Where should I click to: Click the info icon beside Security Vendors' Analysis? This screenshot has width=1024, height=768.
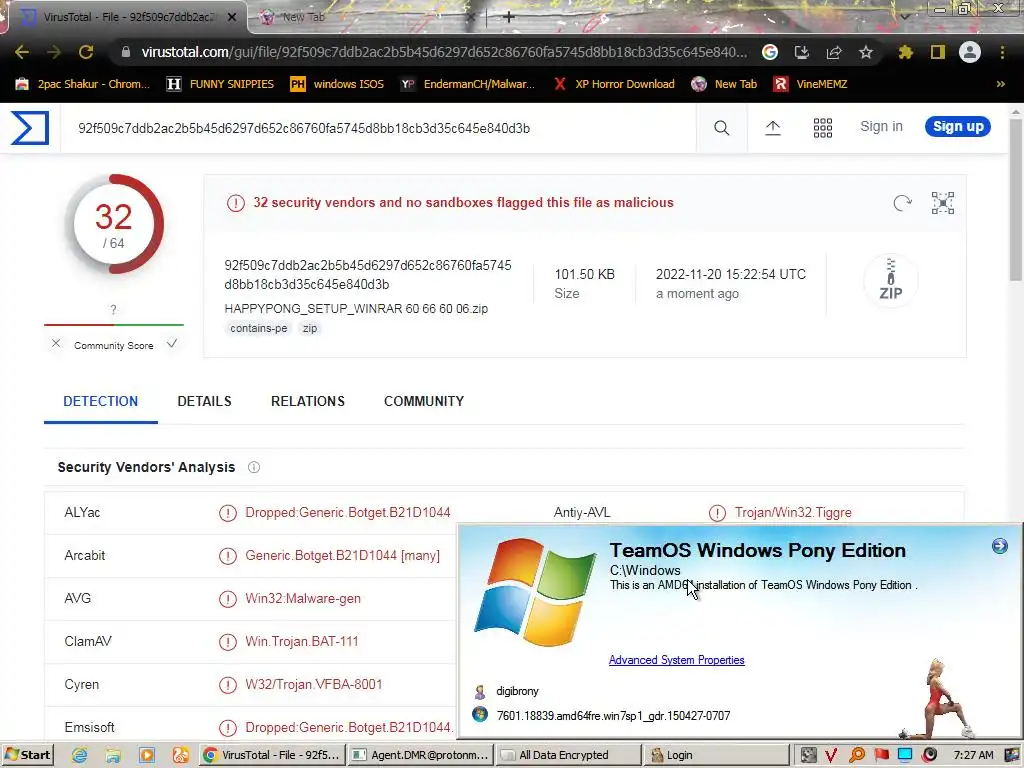coord(254,467)
